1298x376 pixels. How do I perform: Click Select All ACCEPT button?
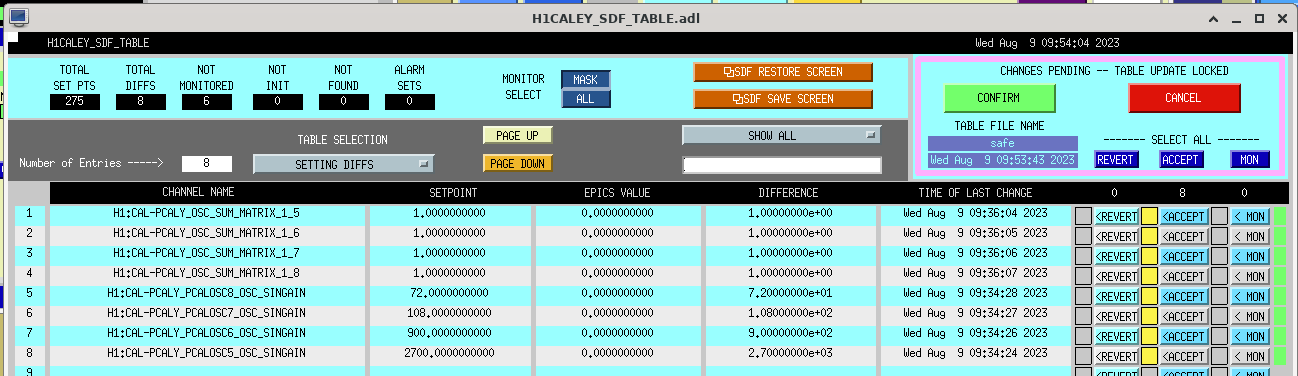[1181, 159]
